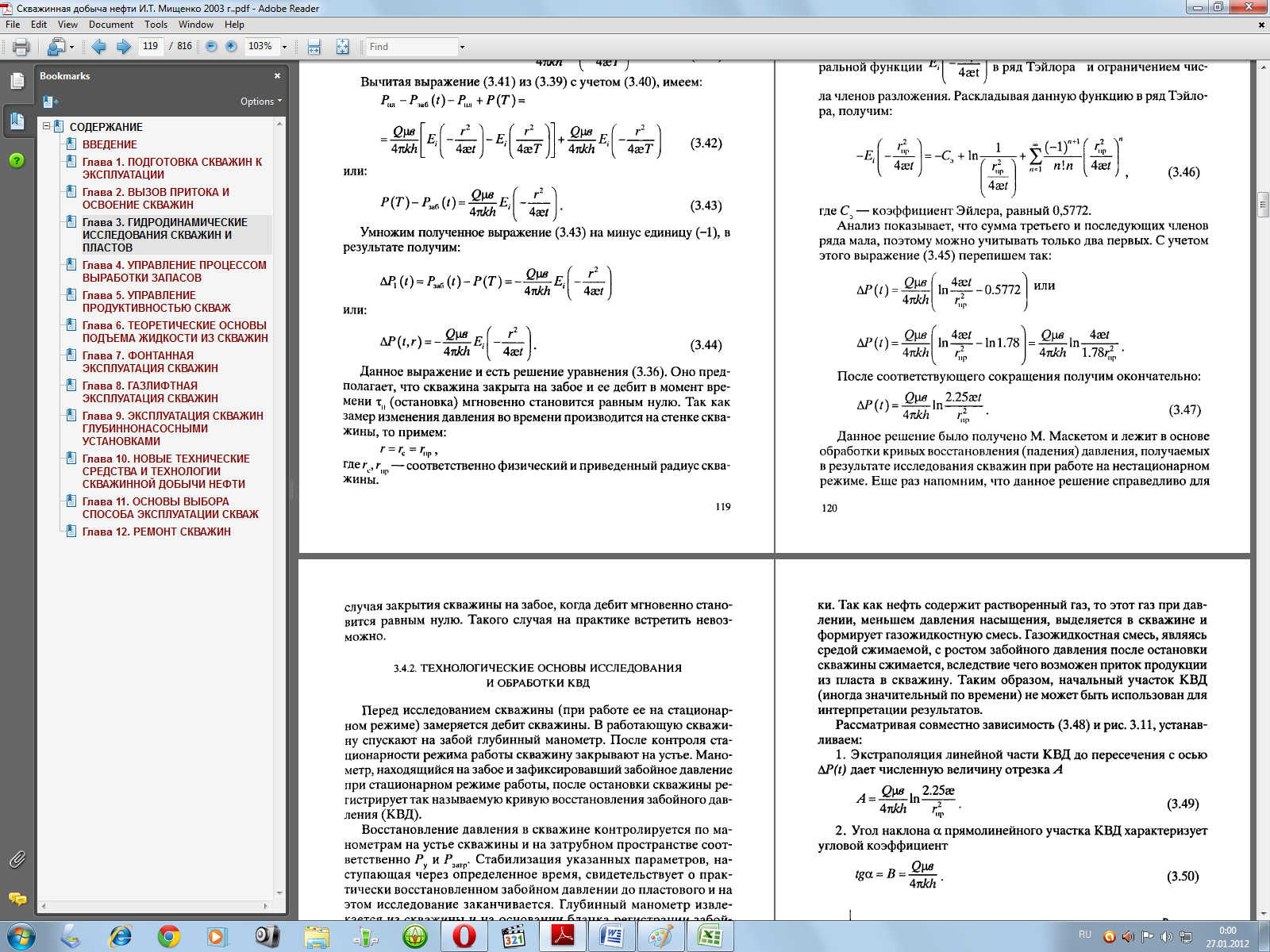Click bookmarks panel scroll down arrow
This screenshot has width=1270, height=952.
tap(279, 893)
